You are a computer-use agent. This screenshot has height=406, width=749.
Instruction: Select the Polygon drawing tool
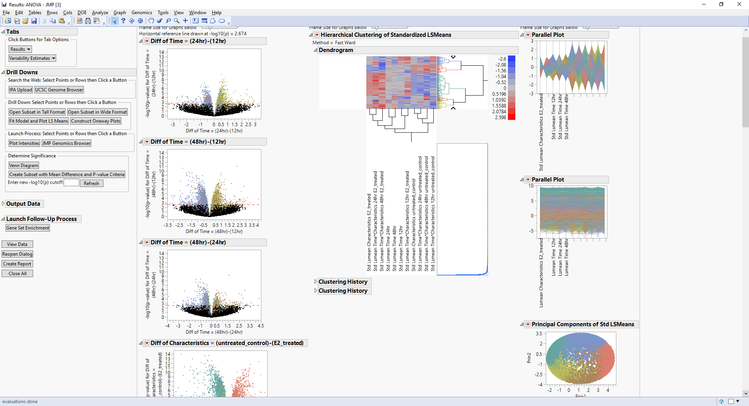click(212, 21)
